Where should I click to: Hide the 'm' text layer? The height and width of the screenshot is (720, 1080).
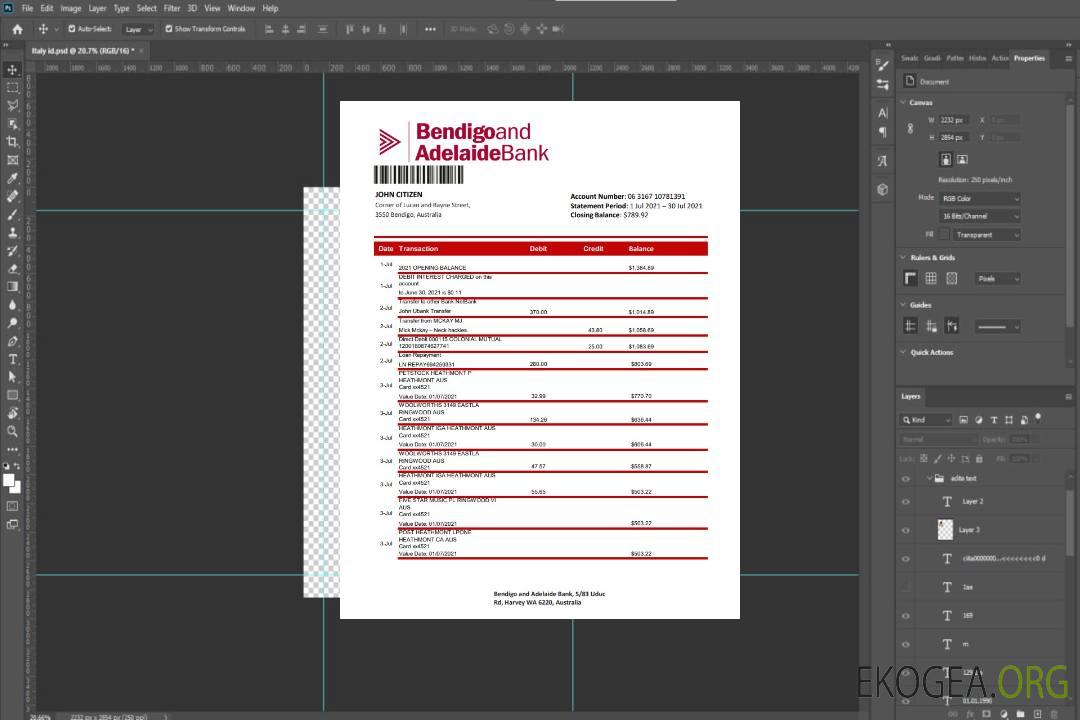tap(906, 645)
